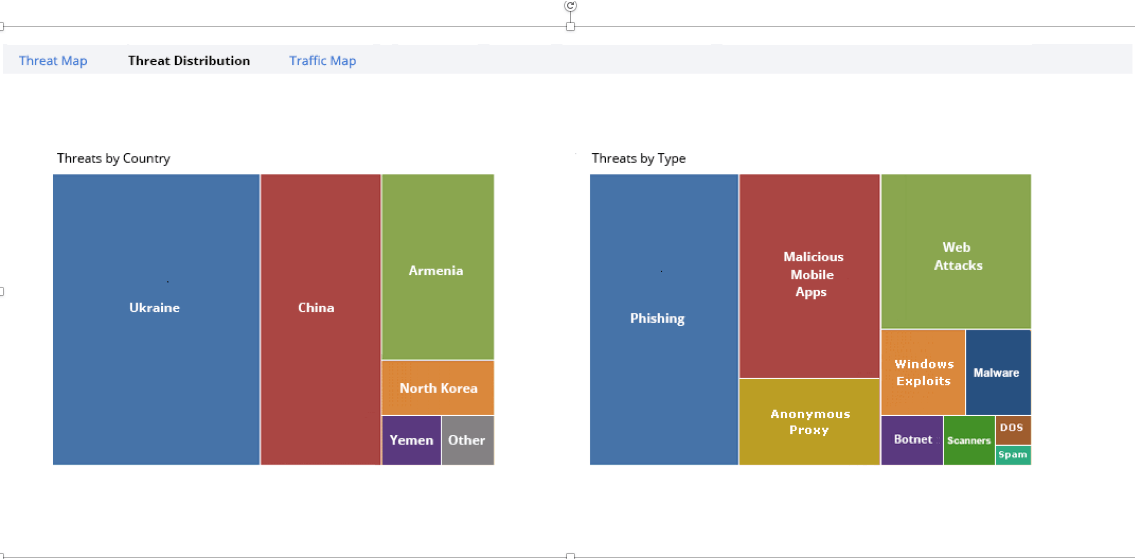Click the rotation handle above the chart

pyautogui.click(x=570, y=6)
